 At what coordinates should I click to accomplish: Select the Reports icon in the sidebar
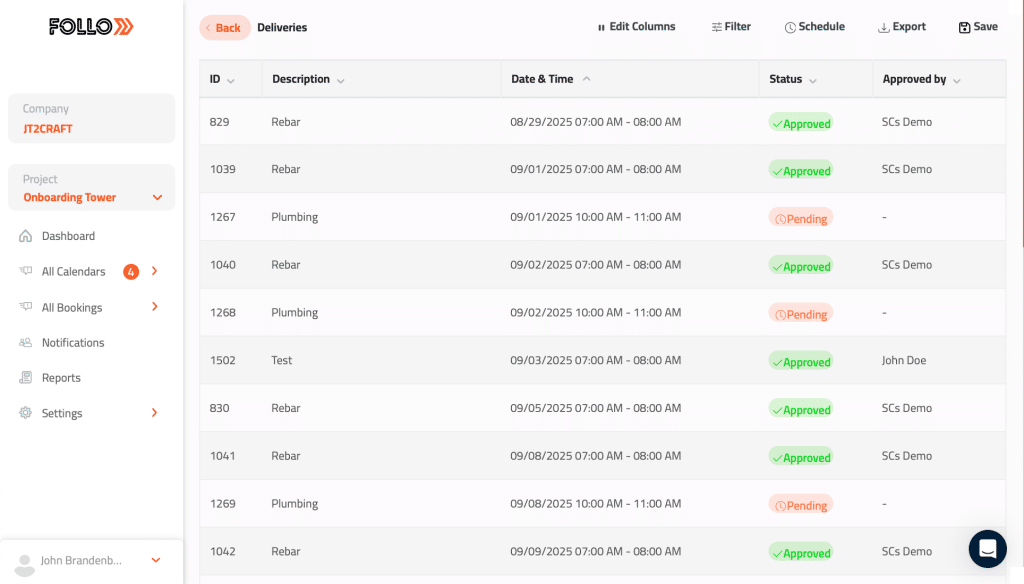pos(23,377)
